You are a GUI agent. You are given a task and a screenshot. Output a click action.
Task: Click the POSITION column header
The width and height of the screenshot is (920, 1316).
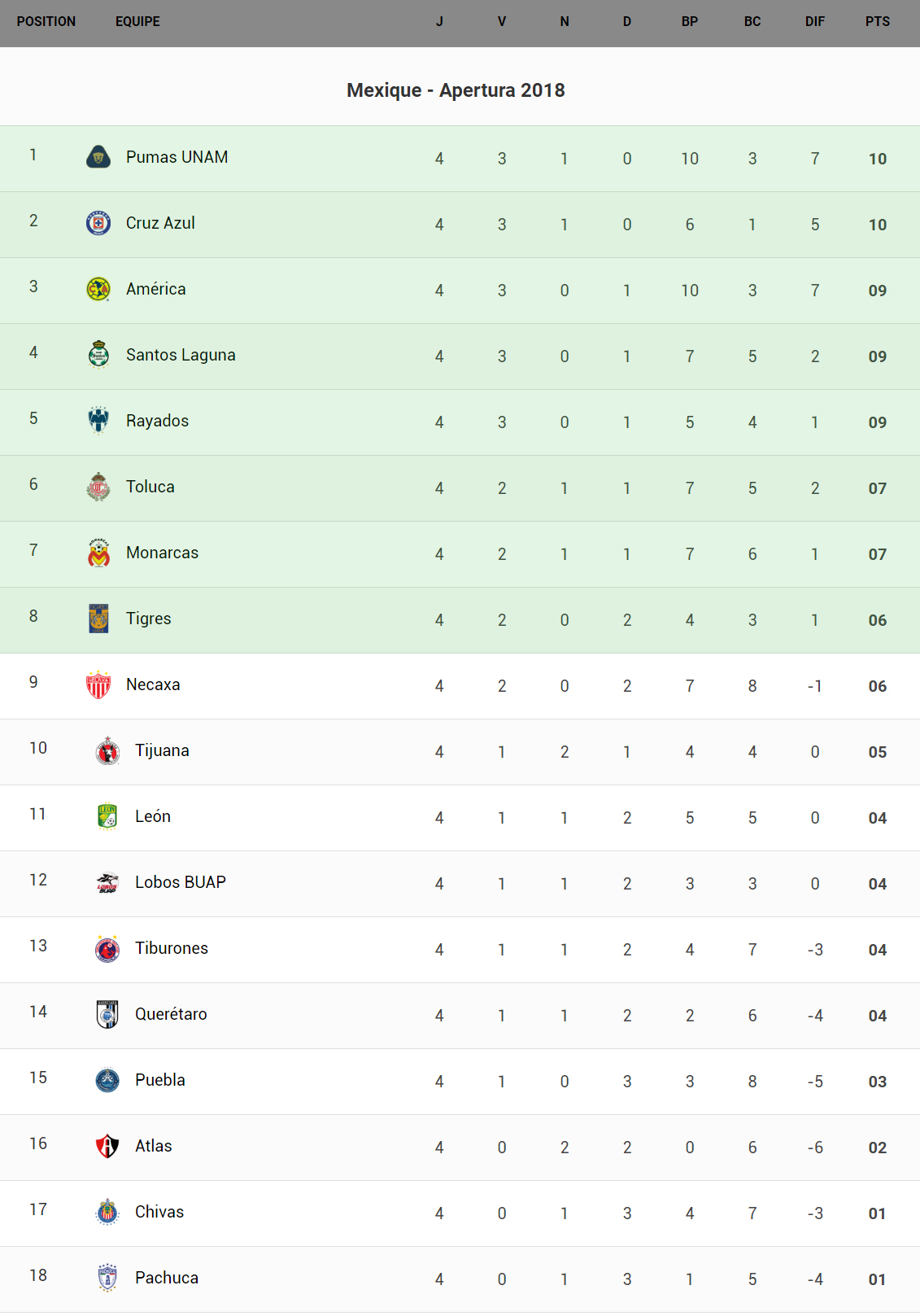pos(46,22)
